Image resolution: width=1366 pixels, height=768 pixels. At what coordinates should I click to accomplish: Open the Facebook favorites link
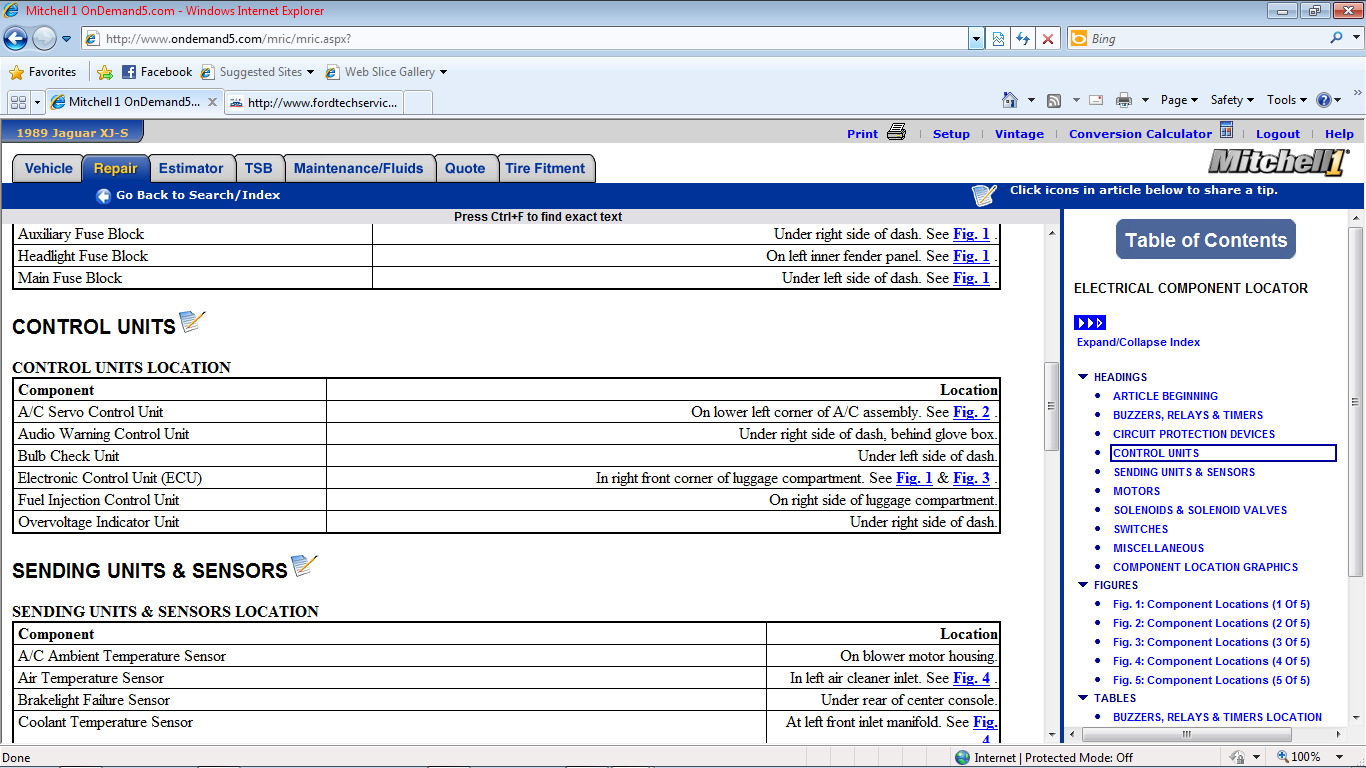[x=157, y=72]
